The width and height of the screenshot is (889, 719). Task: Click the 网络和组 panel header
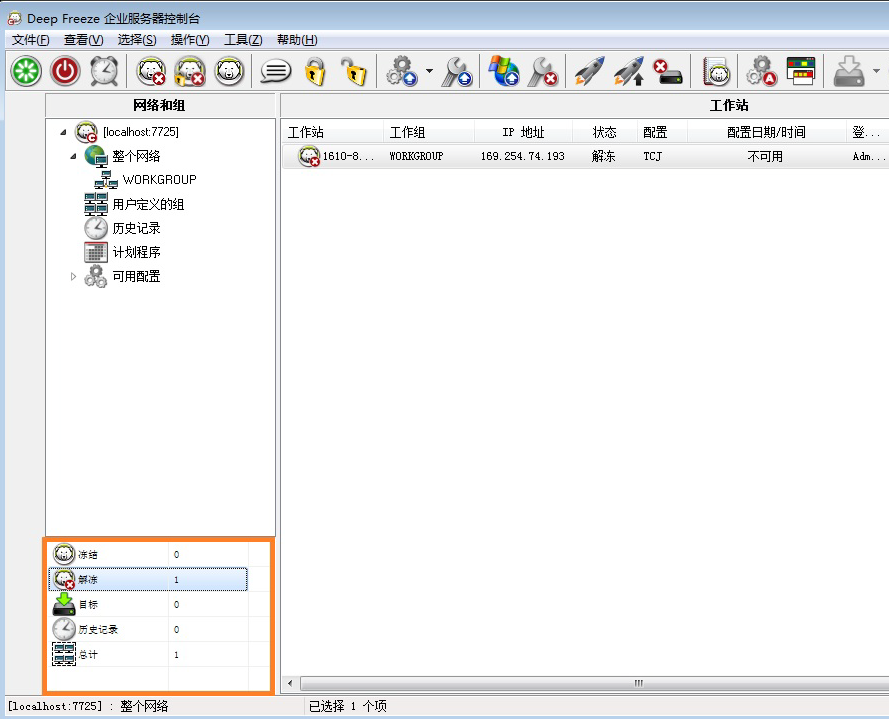click(x=160, y=105)
